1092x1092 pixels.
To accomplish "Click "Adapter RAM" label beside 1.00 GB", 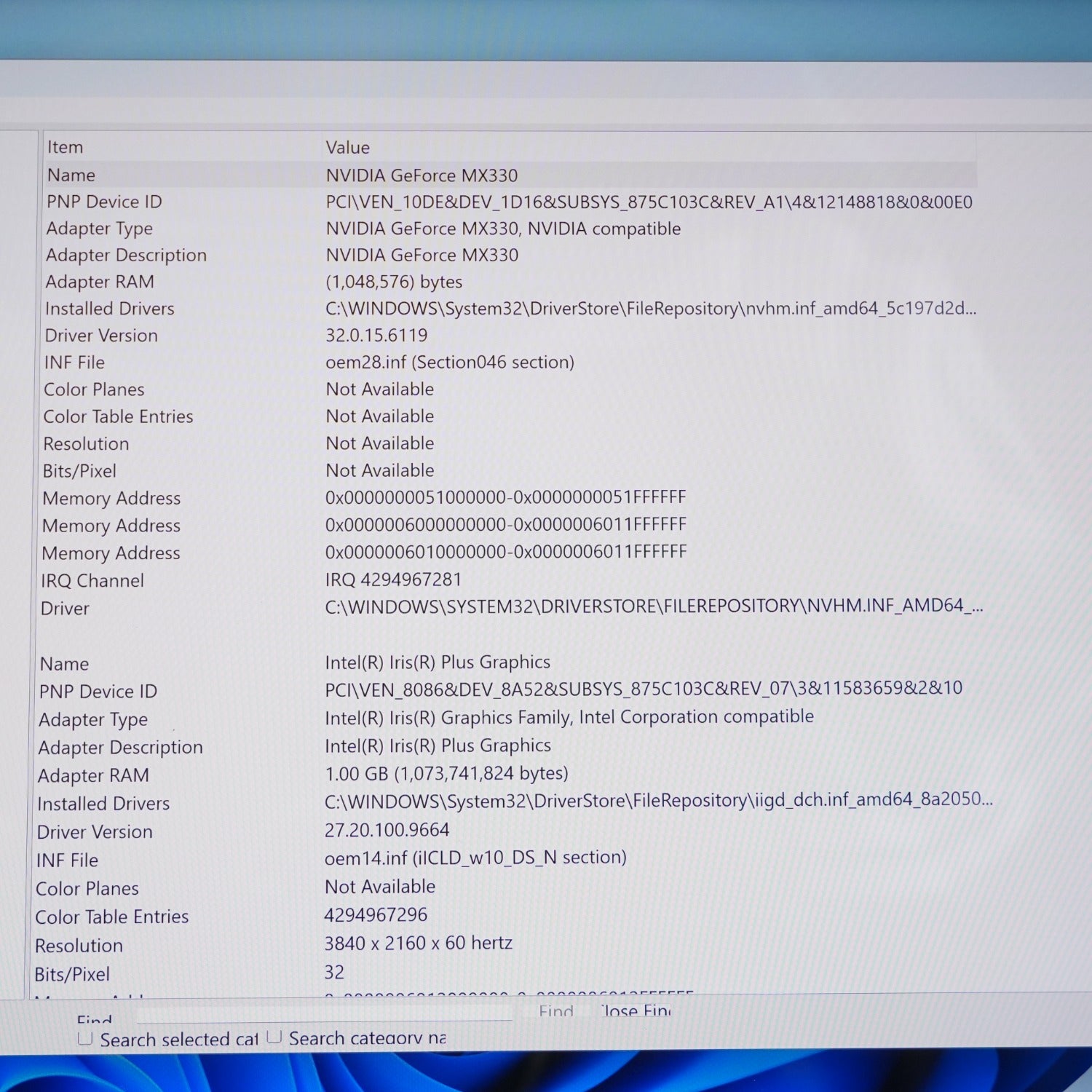I will (93, 776).
